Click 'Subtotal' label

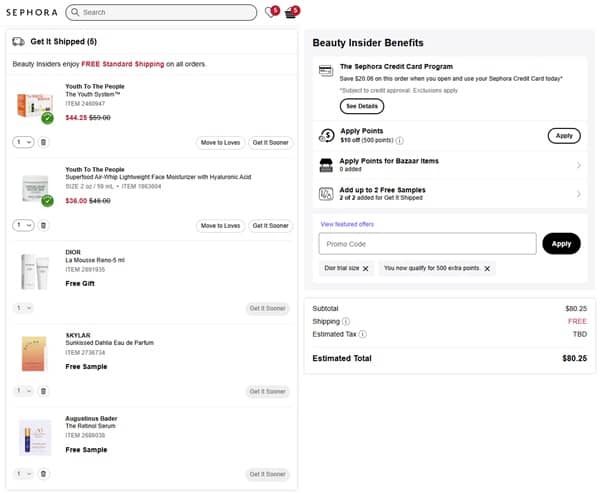pyautogui.click(x=325, y=308)
